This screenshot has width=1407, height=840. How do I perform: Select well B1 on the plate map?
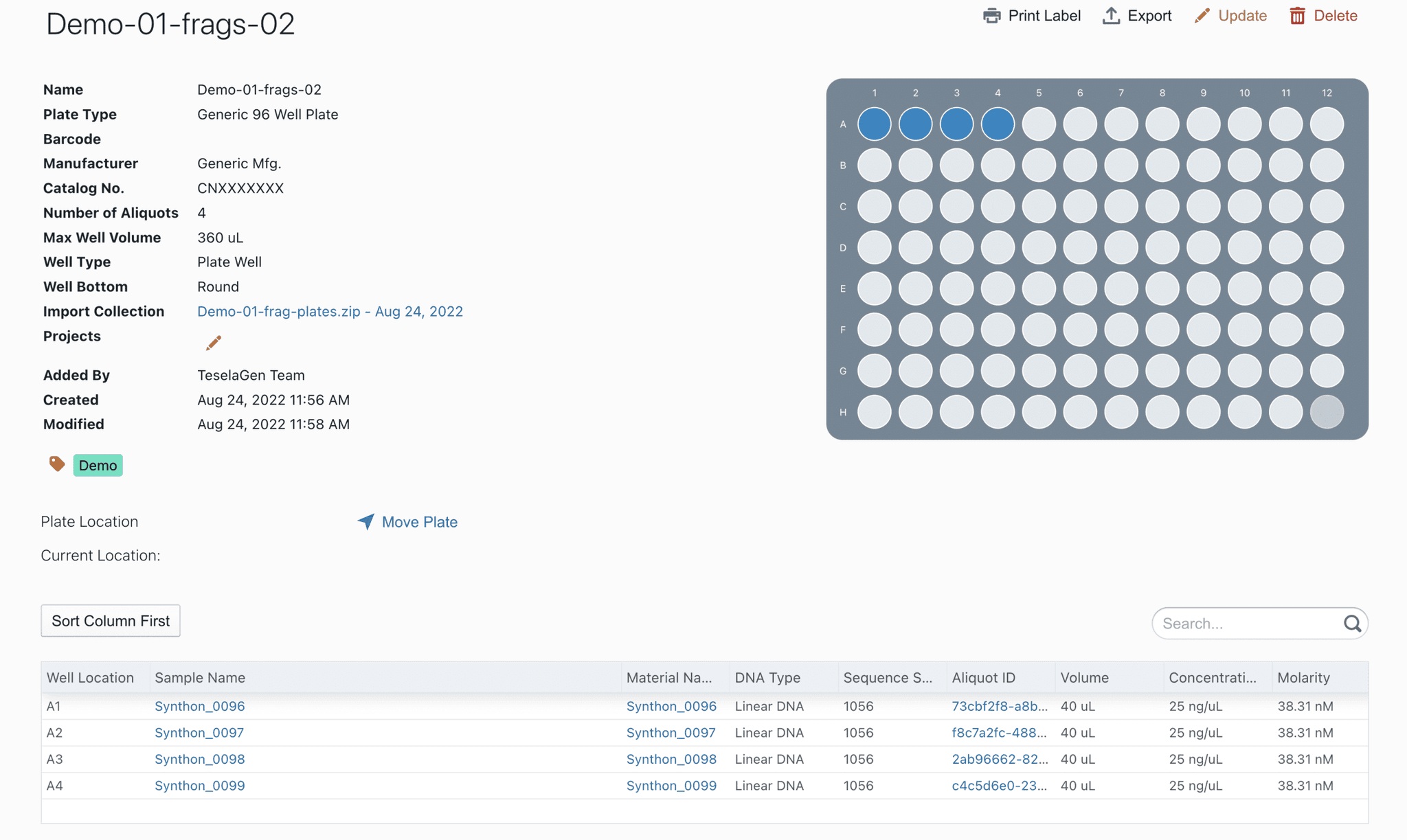tap(874, 165)
